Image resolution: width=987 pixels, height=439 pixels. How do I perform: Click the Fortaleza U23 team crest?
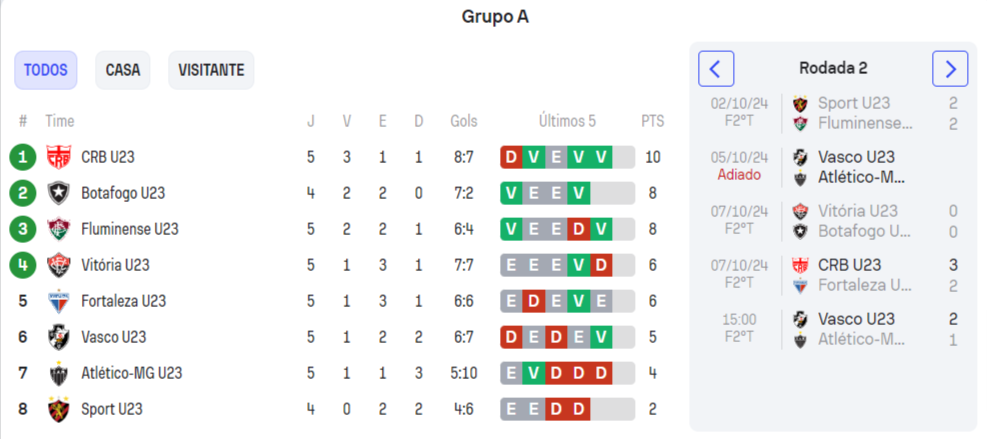coord(58,301)
